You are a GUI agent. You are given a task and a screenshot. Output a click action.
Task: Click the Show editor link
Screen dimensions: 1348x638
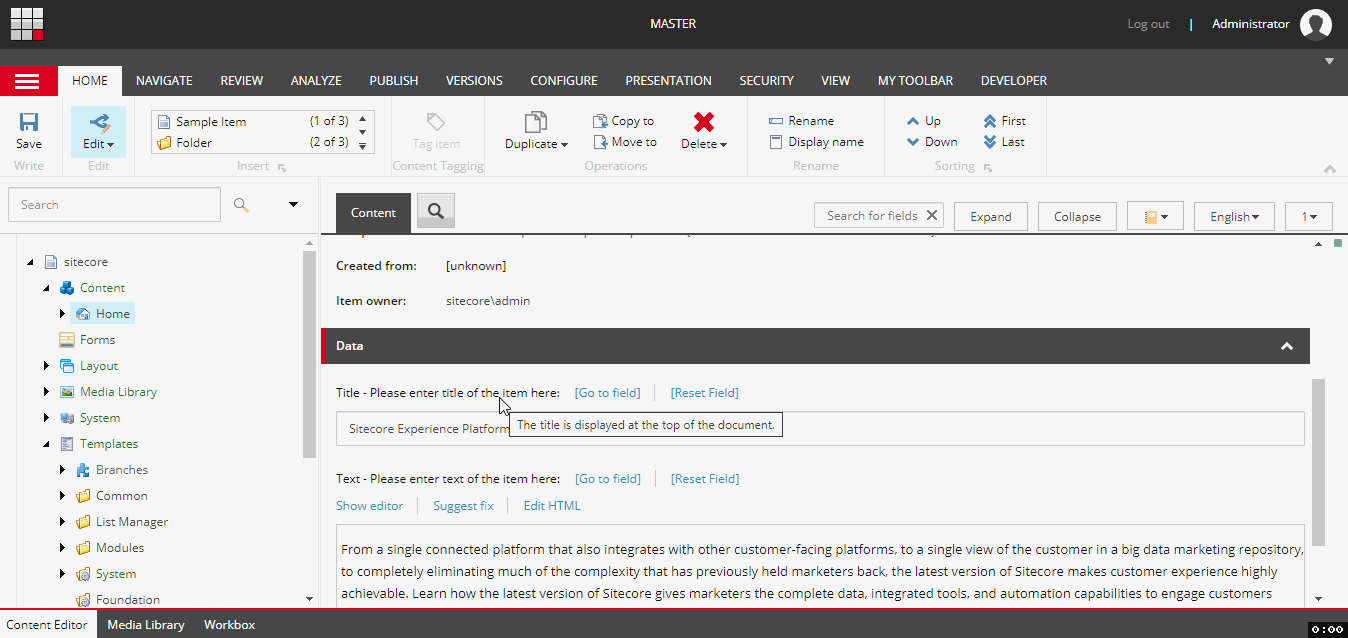tap(369, 506)
